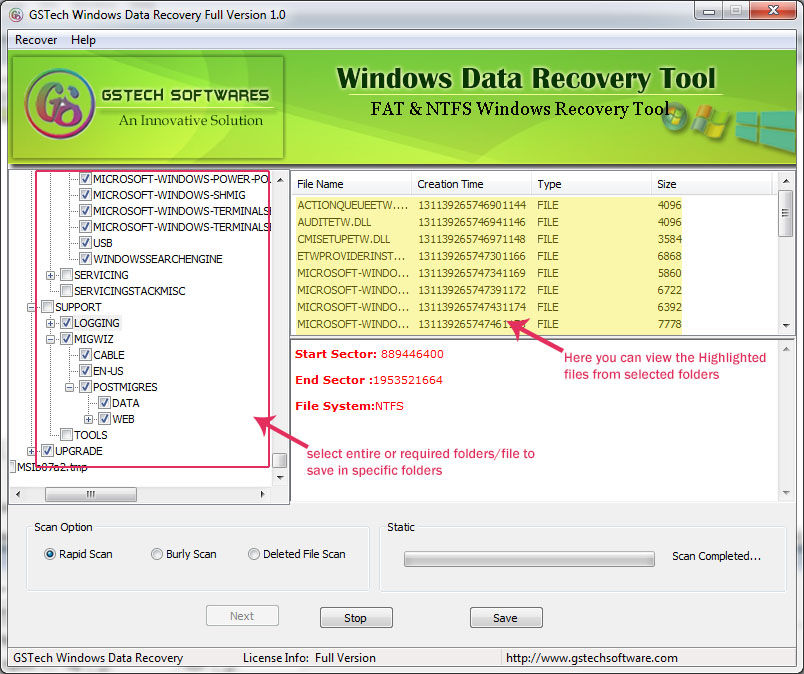Click the file list scroll down arrow
The height and width of the screenshot is (674, 804).
pos(786,325)
